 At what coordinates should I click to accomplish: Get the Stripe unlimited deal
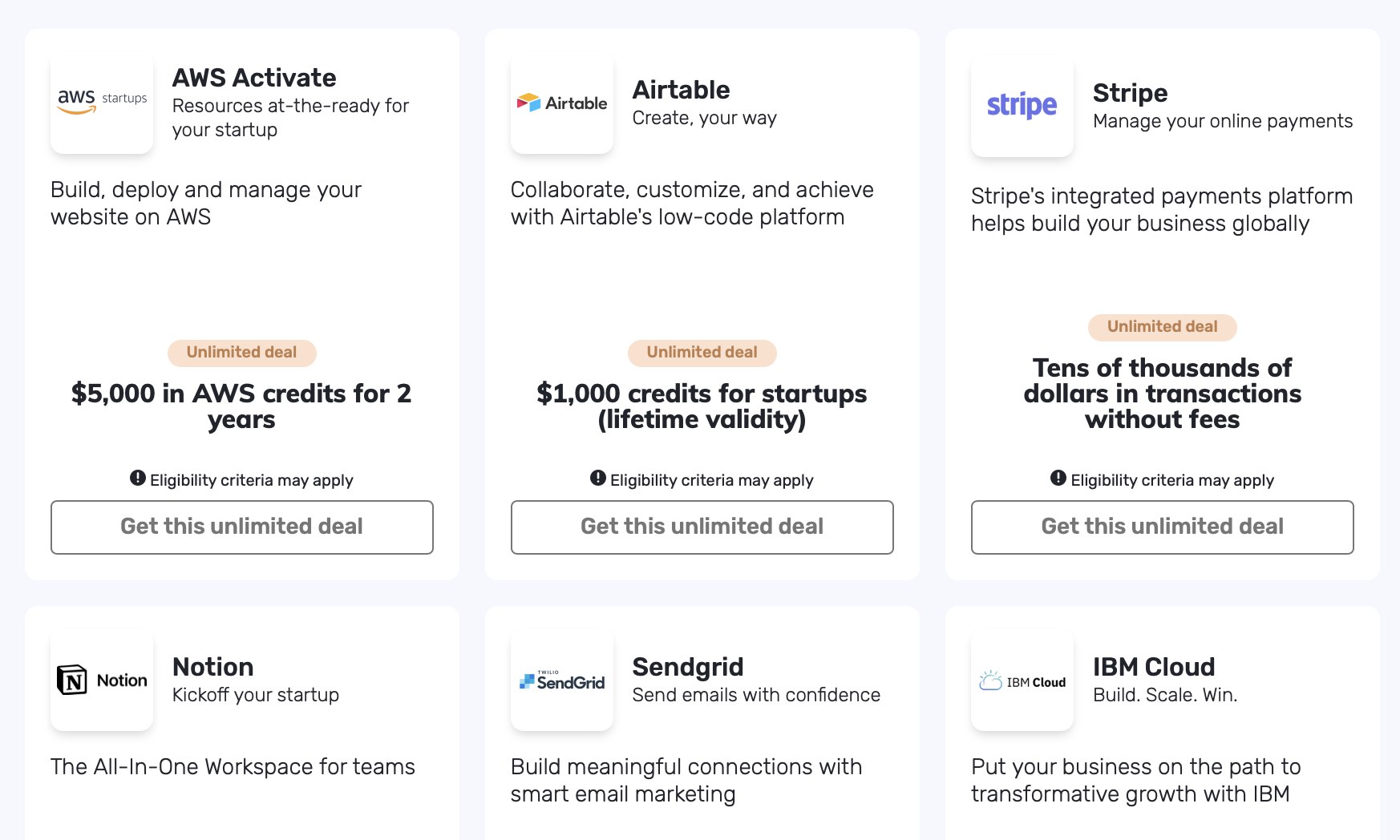click(1163, 527)
